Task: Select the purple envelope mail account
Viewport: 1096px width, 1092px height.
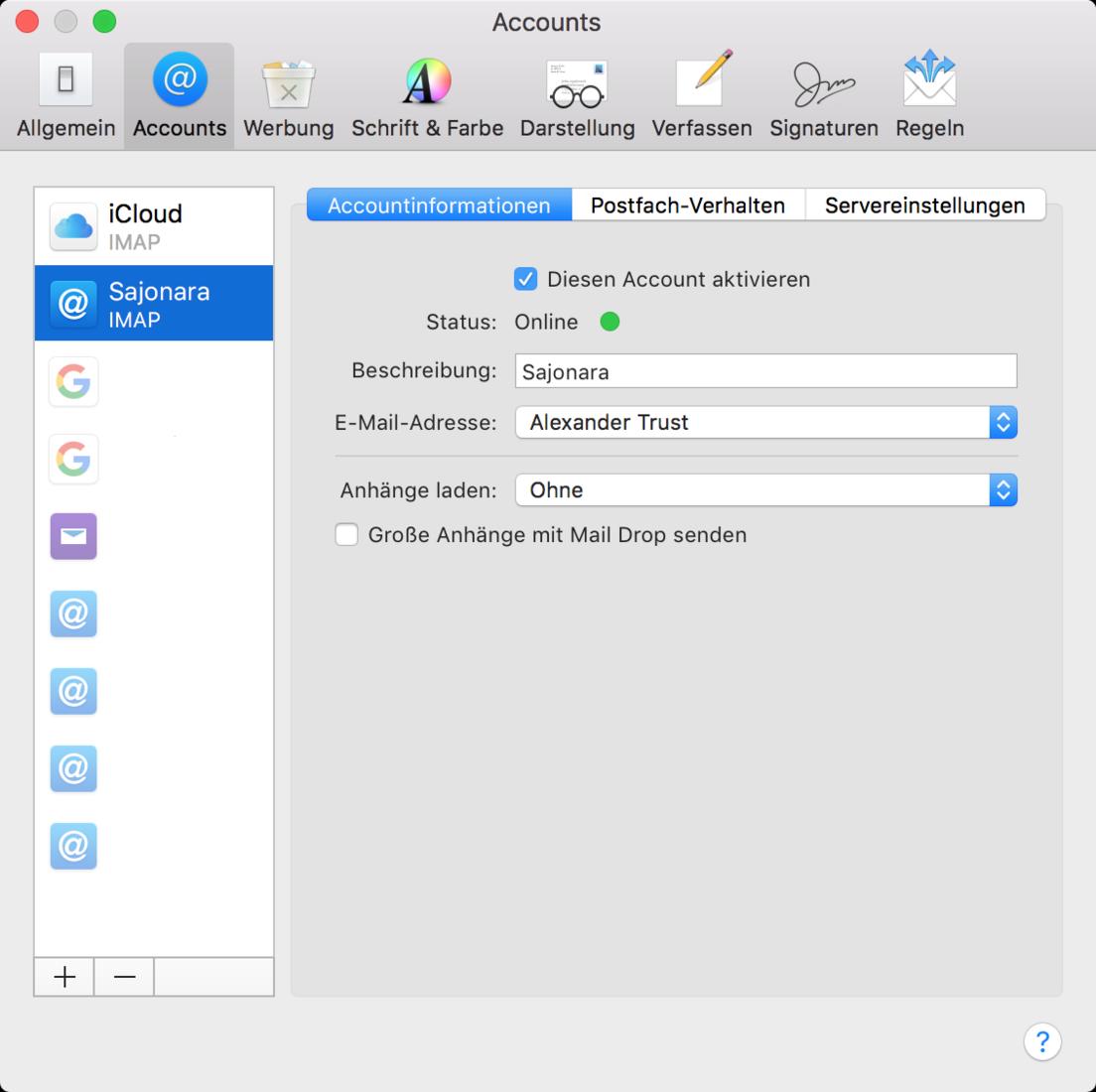Action: pyautogui.click(x=73, y=536)
